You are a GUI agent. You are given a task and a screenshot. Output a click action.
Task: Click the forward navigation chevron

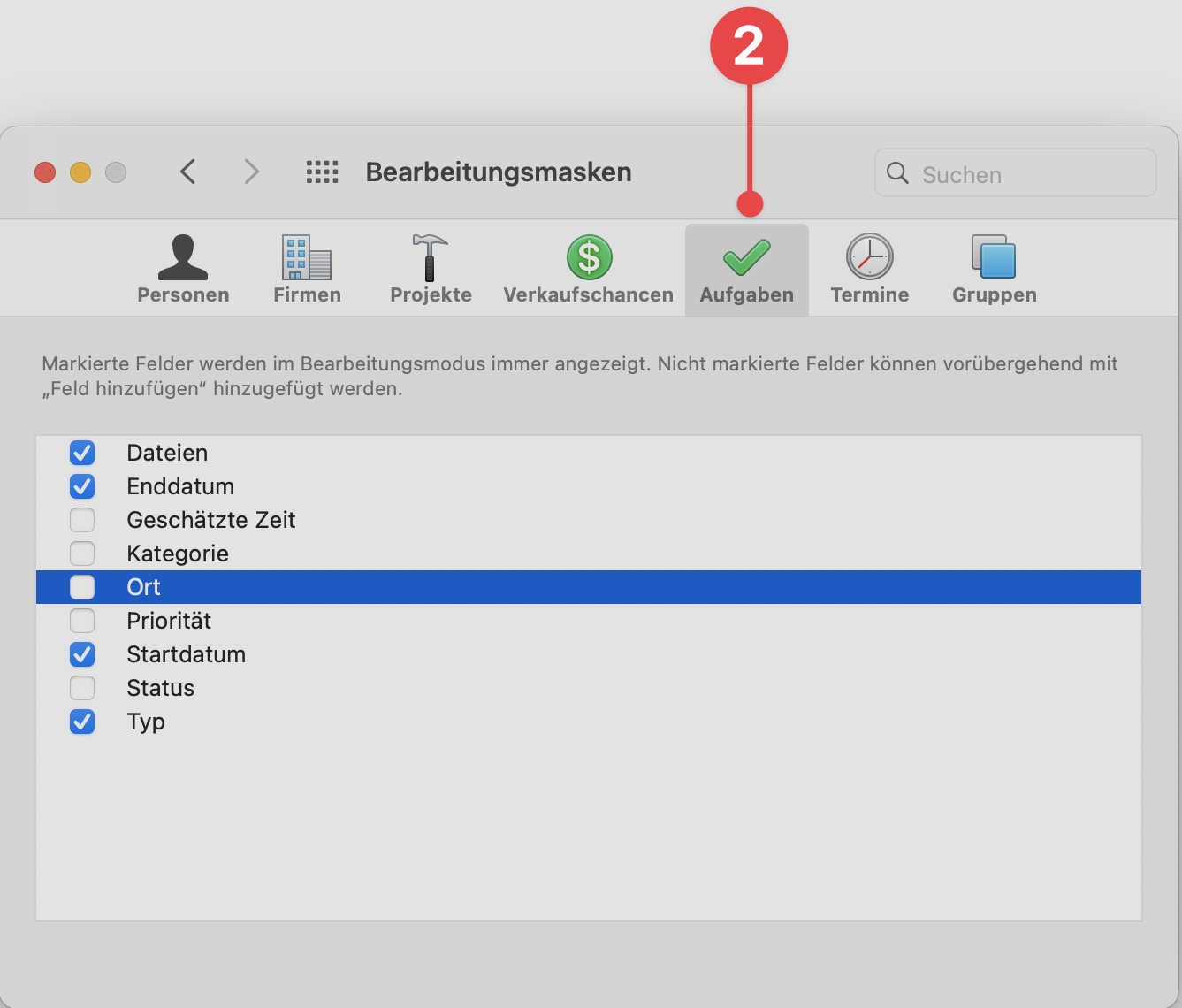point(251,172)
